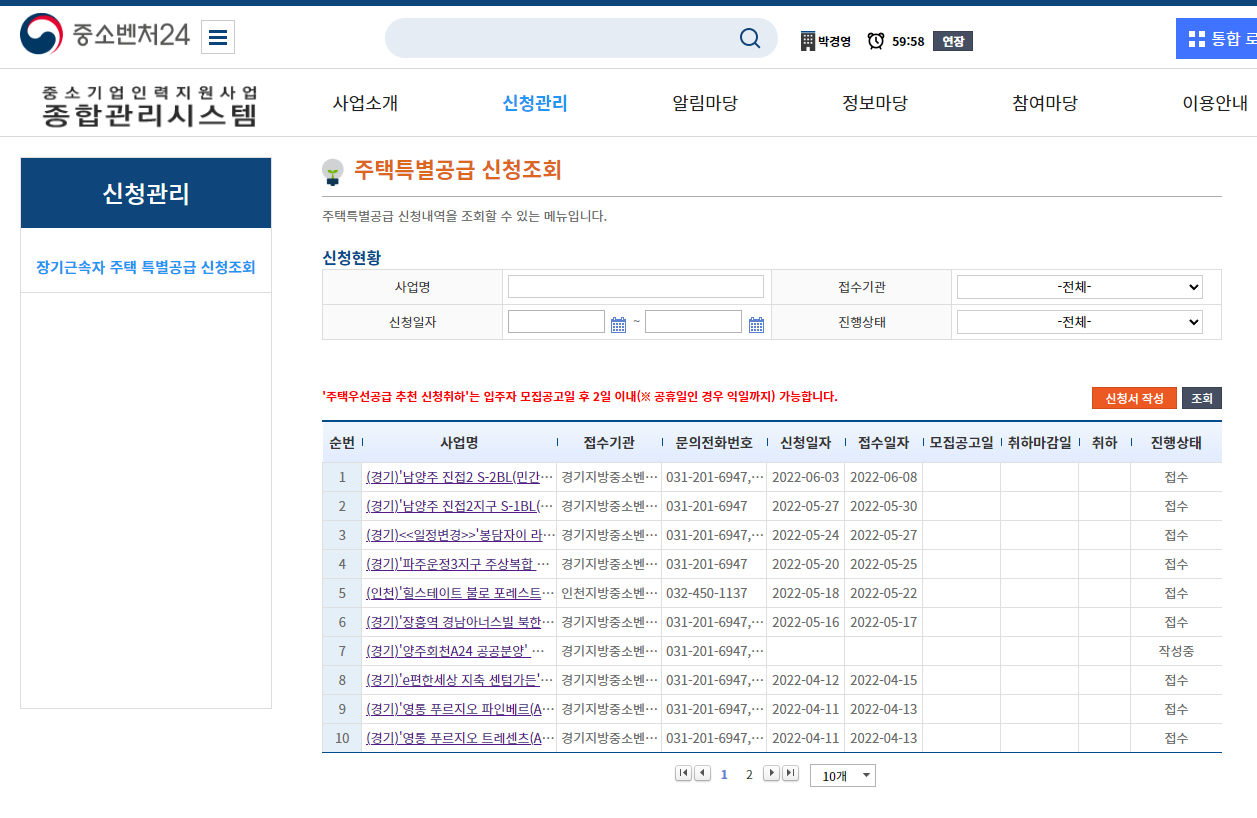Click the search magnifier icon

tap(750, 38)
